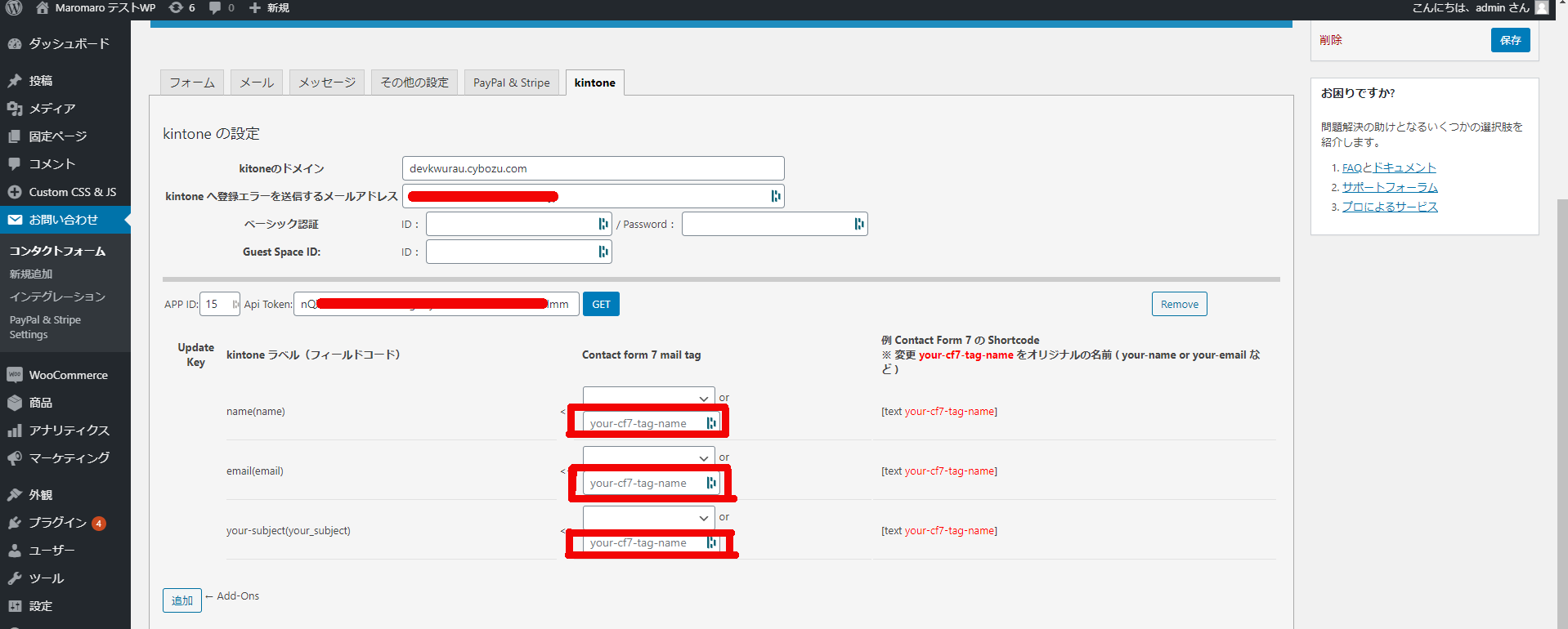This screenshot has width=1568, height=629.
Task: Open the メディア sidebar menu
Action: [65, 109]
